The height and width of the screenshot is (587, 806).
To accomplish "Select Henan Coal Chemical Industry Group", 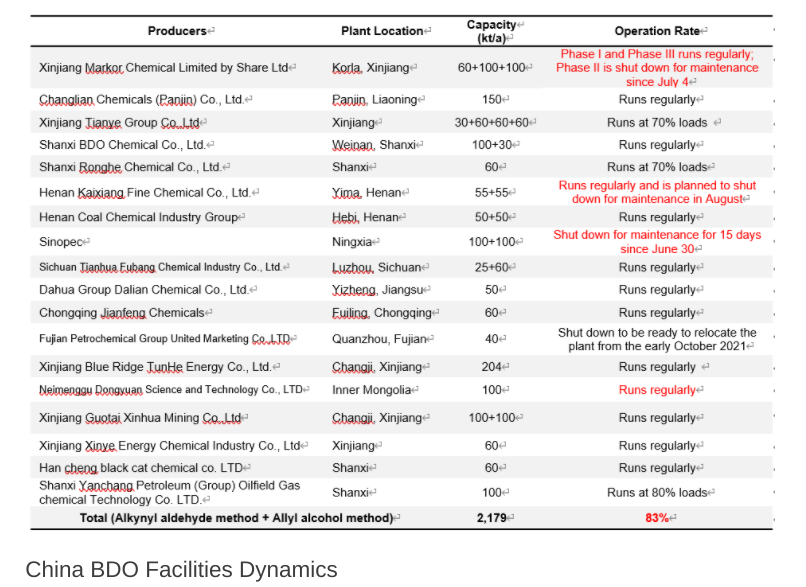I will click(x=138, y=217).
